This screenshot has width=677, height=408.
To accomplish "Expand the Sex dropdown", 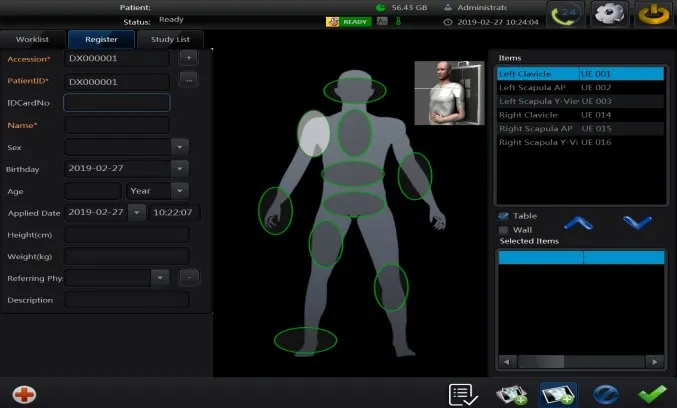I will pyautogui.click(x=179, y=146).
